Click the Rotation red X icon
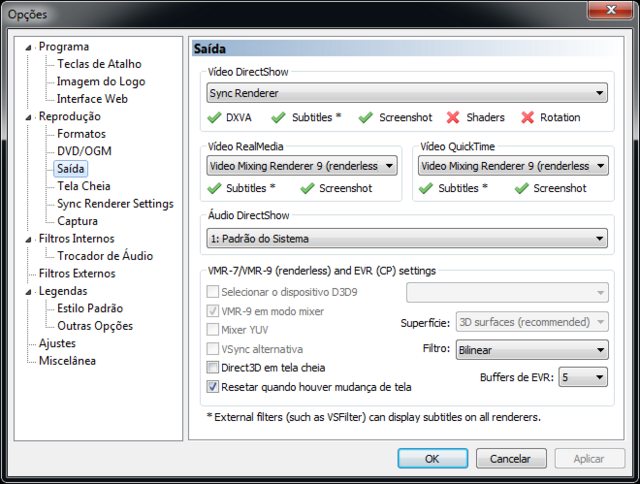 point(527,118)
